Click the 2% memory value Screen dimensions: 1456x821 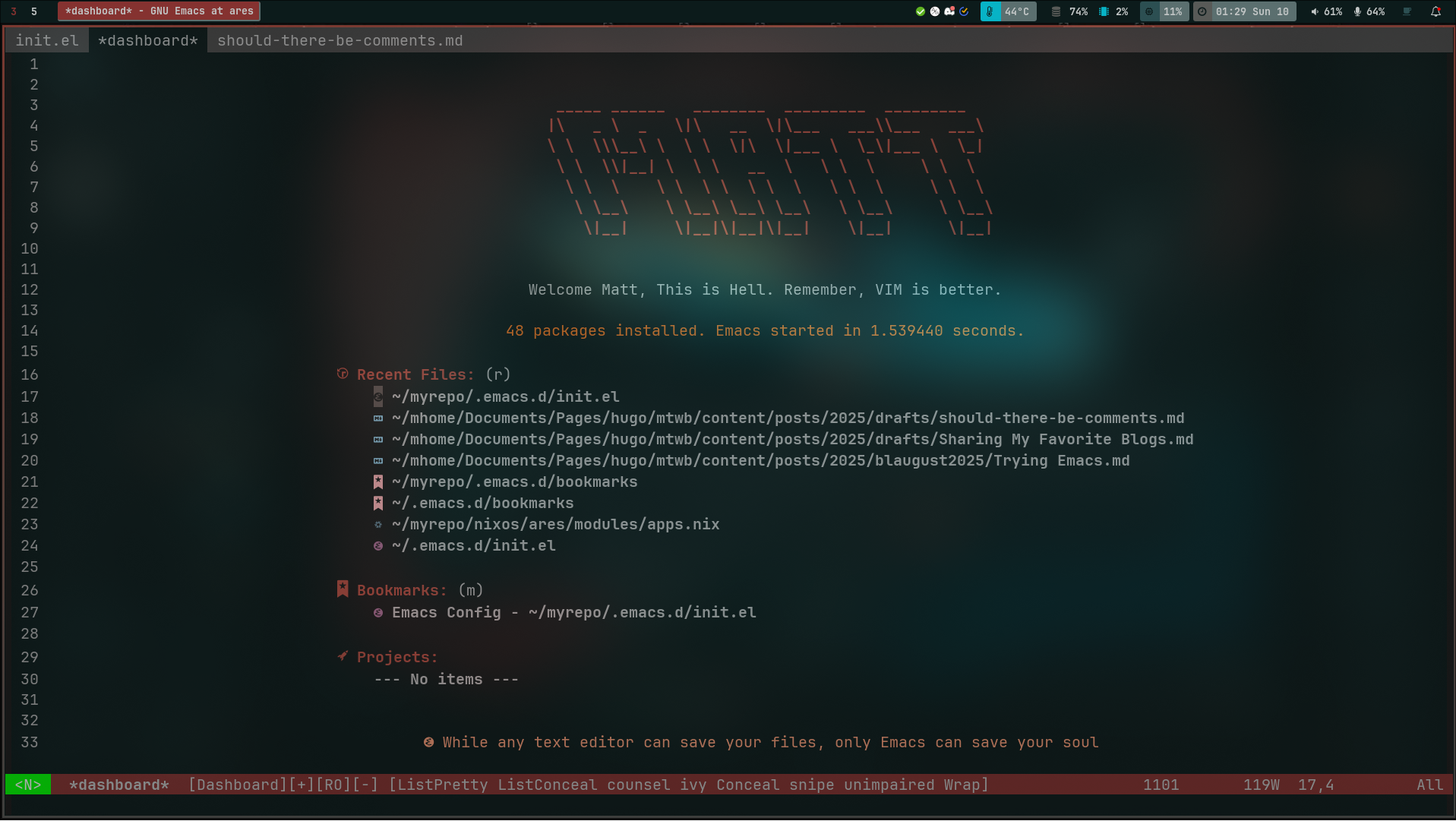pos(1122,11)
